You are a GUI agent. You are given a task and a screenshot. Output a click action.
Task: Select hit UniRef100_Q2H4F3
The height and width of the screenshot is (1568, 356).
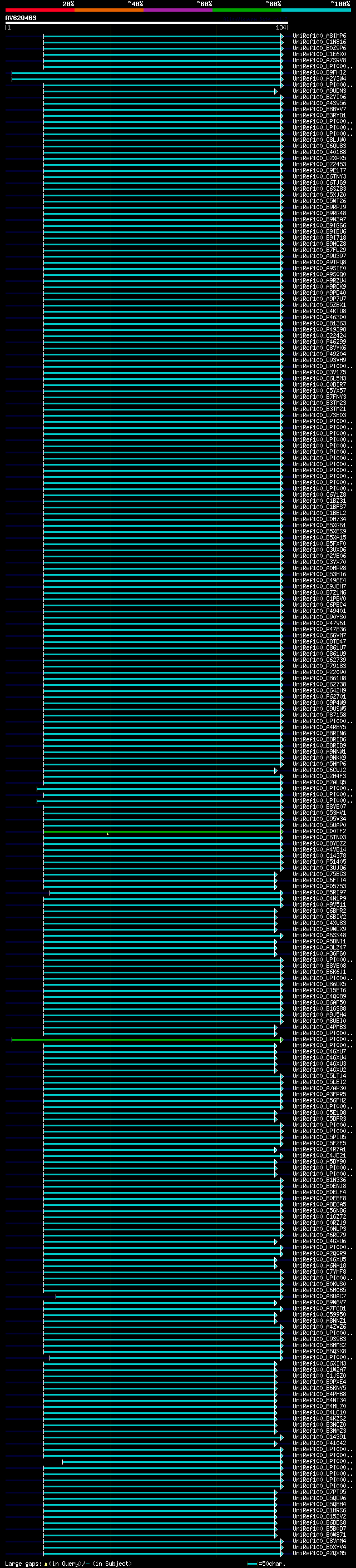(x=319, y=776)
